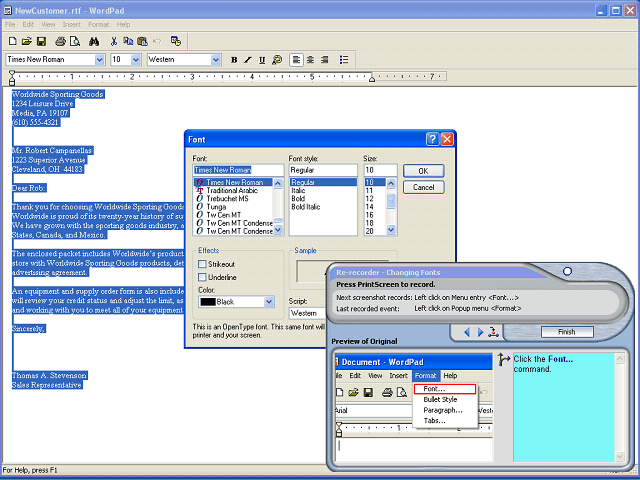Enable the Strikeout checkbox
The width and height of the screenshot is (640, 480).
(x=202, y=264)
